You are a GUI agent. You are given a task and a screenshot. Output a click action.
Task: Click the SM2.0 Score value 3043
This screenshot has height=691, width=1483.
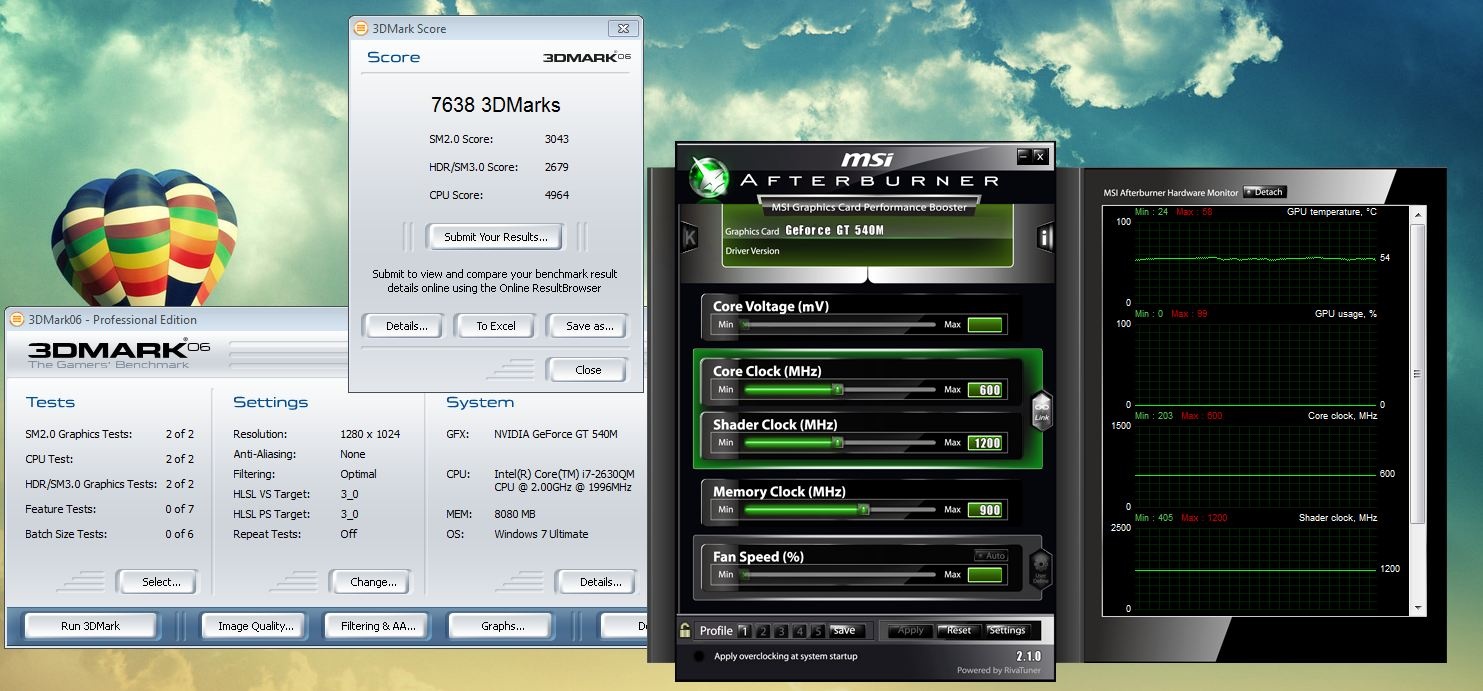pos(556,139)
